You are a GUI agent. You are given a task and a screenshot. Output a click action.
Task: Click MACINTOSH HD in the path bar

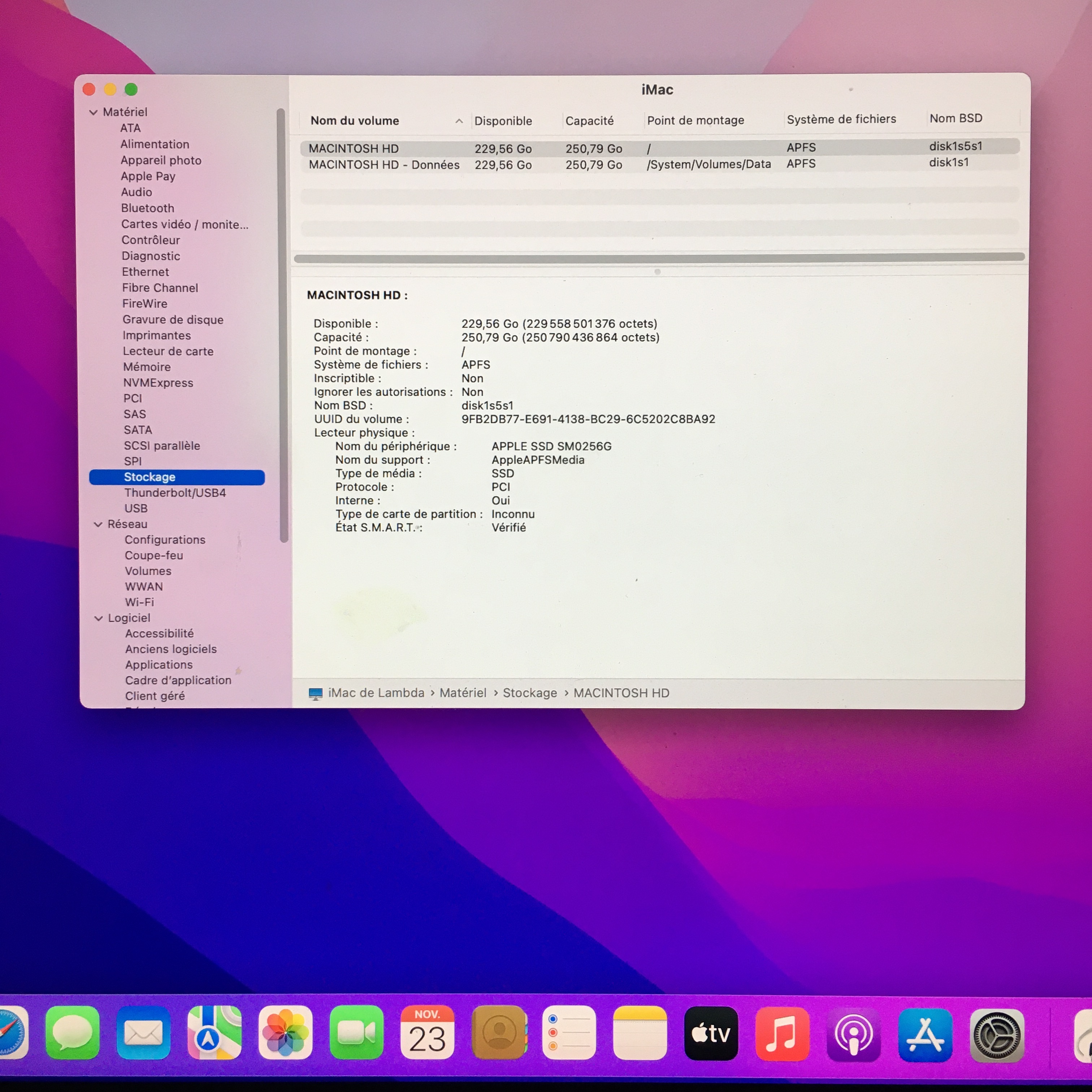[621, 693]
